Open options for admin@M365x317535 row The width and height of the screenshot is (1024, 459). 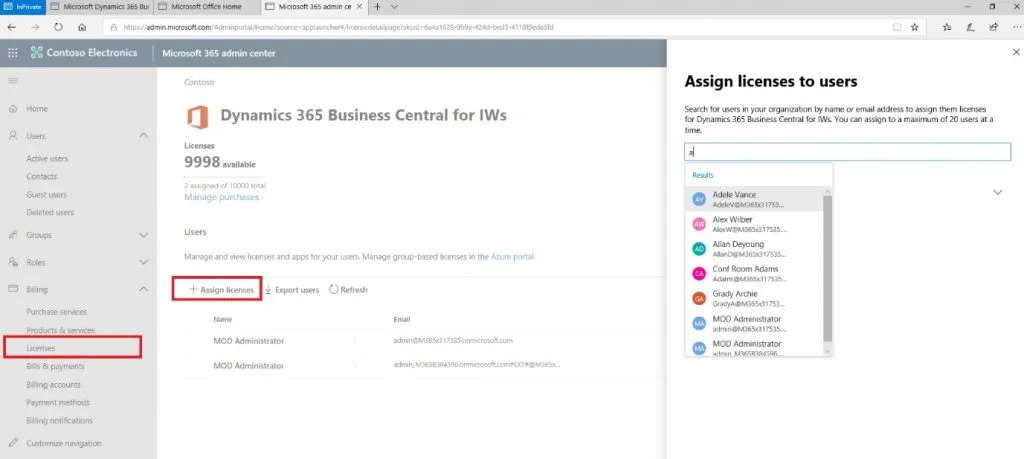355,341
